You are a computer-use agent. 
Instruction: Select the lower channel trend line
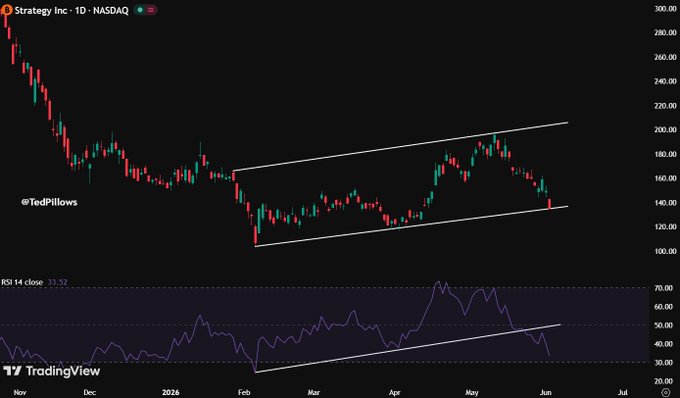pos(411,226)
